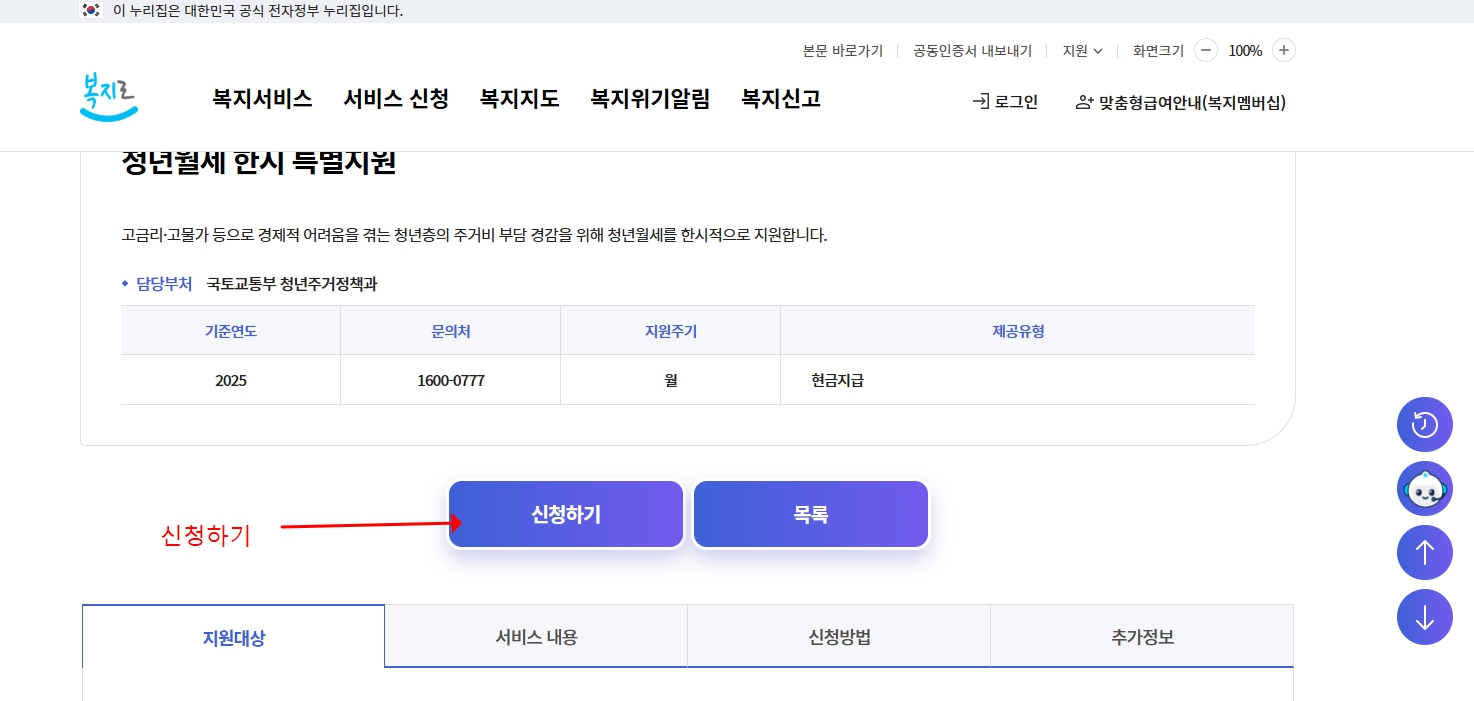Click the downward scroll arrow icon
The height and width of the screenshot is (701, 1474).
tap(1424, 617)
